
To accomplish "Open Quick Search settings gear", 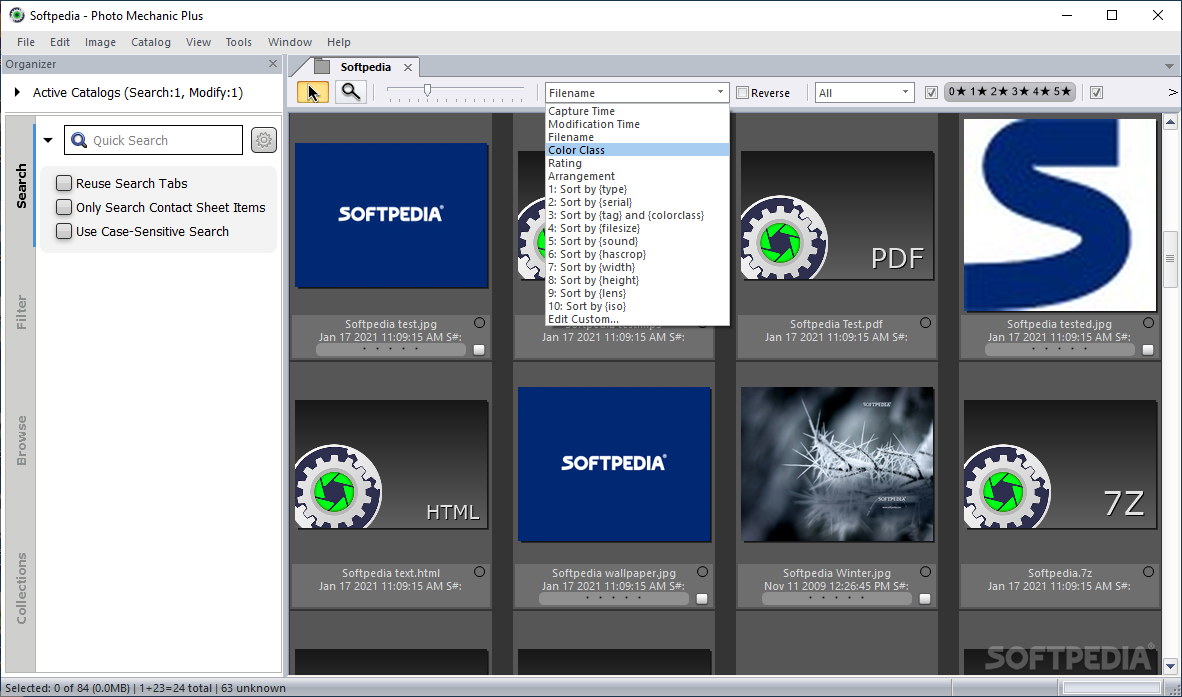I will coord(264,140).
